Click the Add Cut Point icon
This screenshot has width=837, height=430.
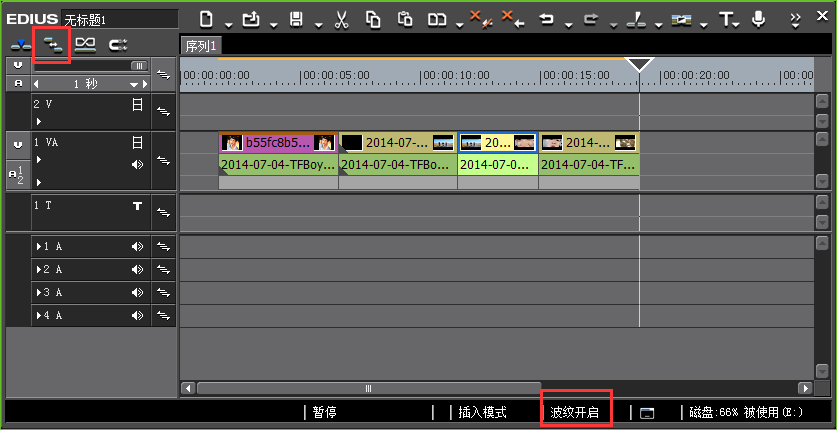636,20
